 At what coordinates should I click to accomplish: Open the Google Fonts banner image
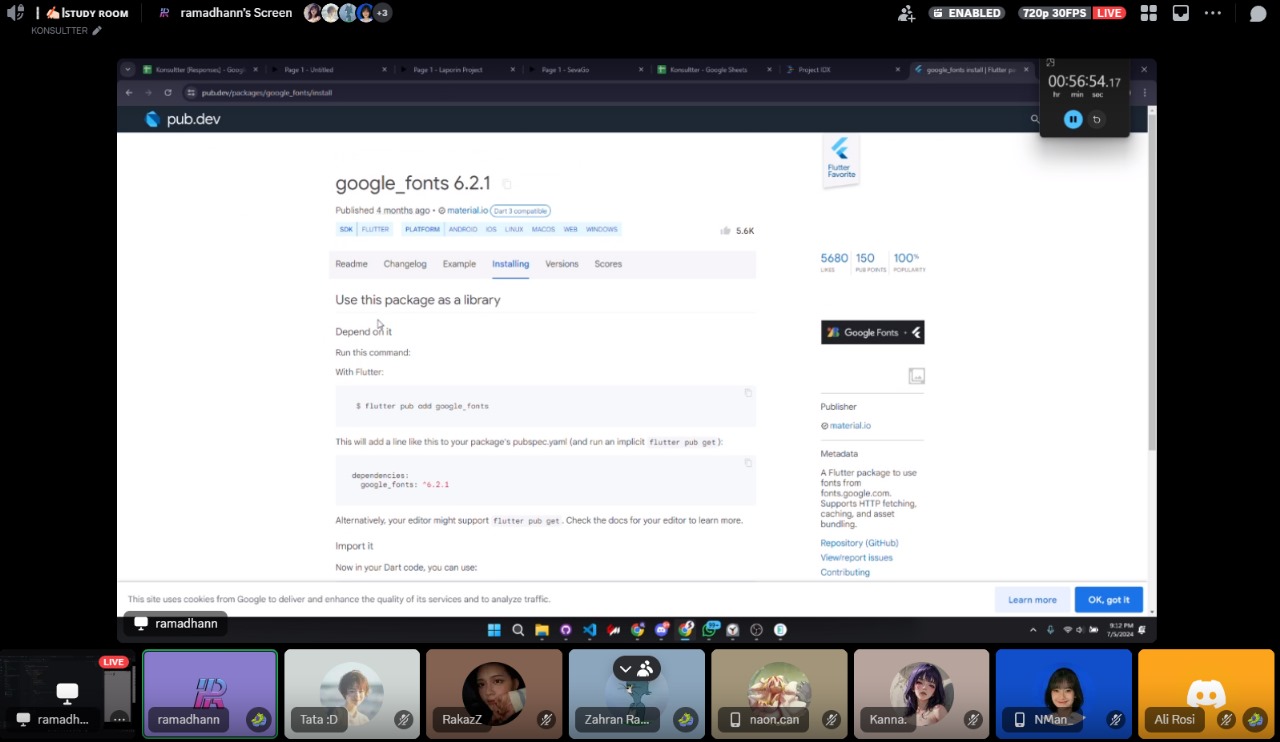point(872,332)
